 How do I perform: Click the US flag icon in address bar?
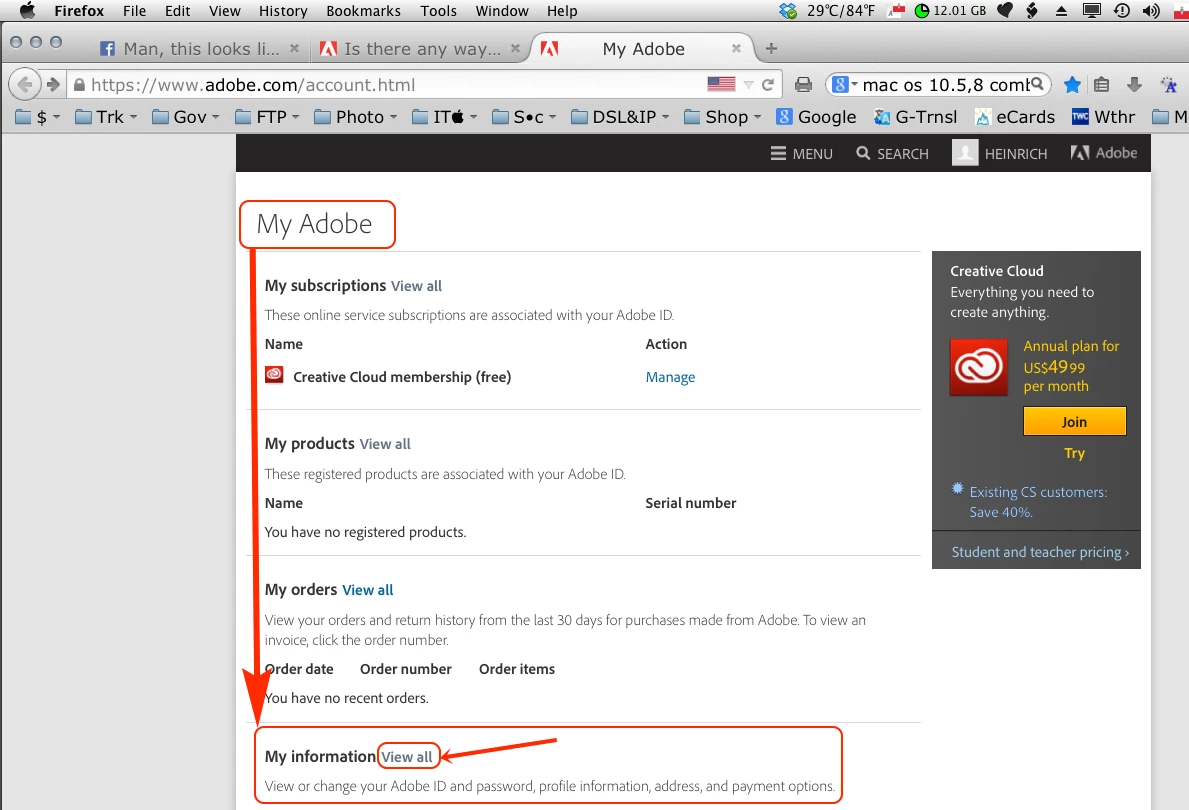(x=721, y=84)
